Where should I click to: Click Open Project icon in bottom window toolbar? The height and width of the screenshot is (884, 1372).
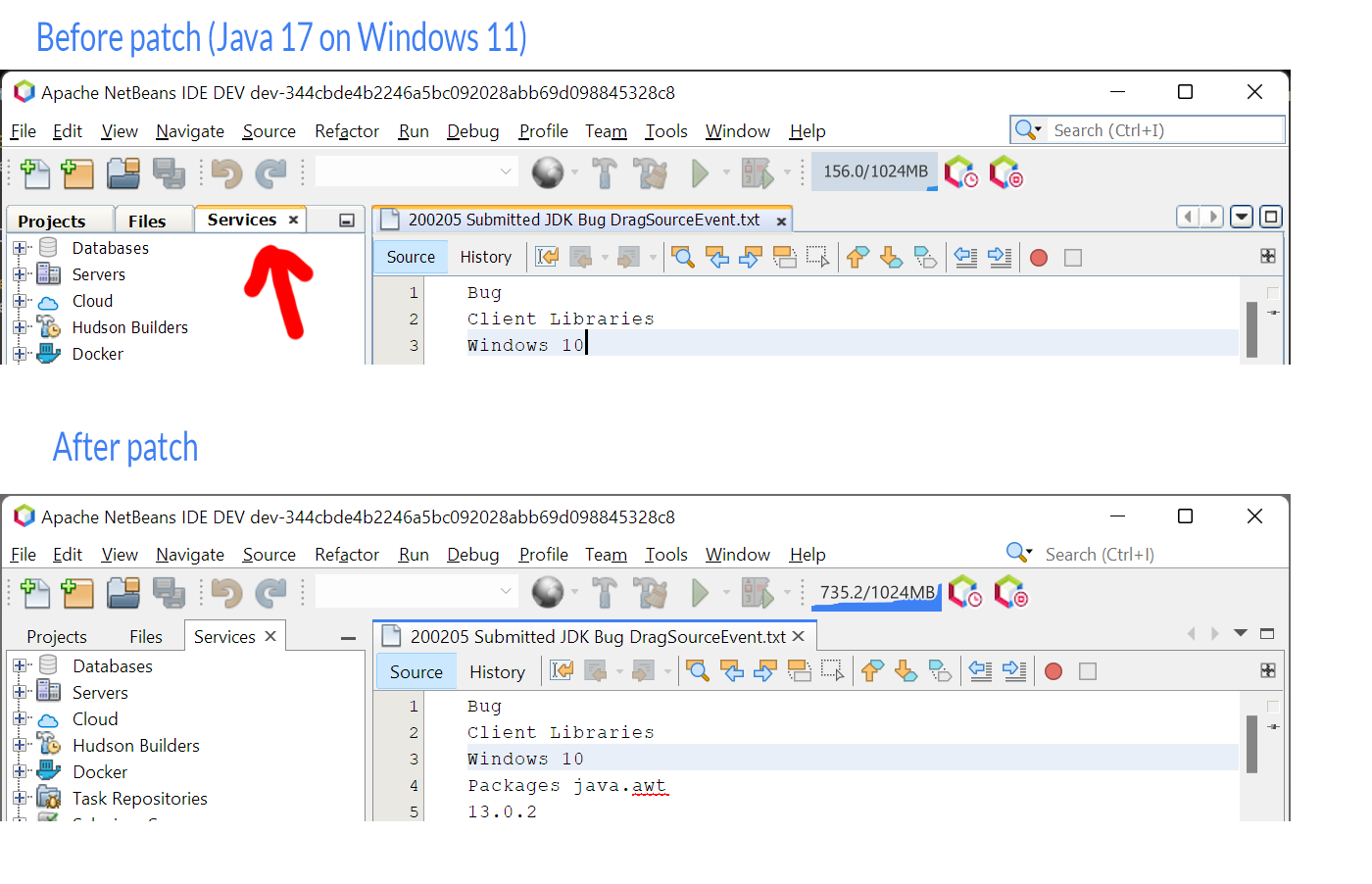tap(123, 593)
